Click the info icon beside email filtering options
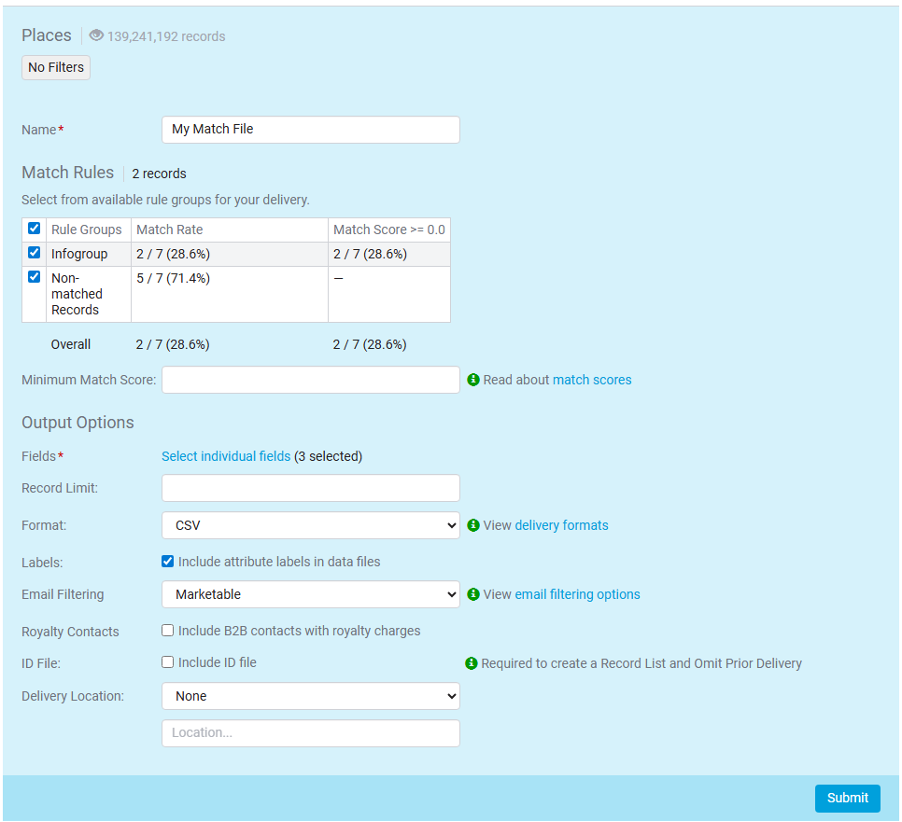The height and width of the screenshot is (822, 902). [473, 594]
